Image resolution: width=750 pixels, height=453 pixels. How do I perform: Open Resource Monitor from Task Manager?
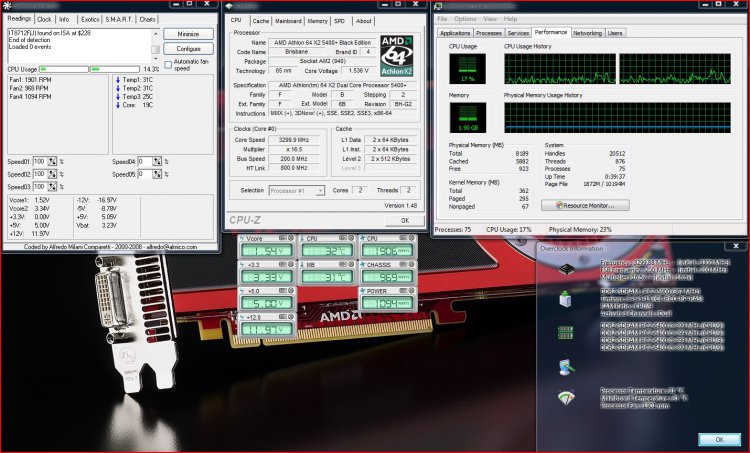(x=585, y=205)
